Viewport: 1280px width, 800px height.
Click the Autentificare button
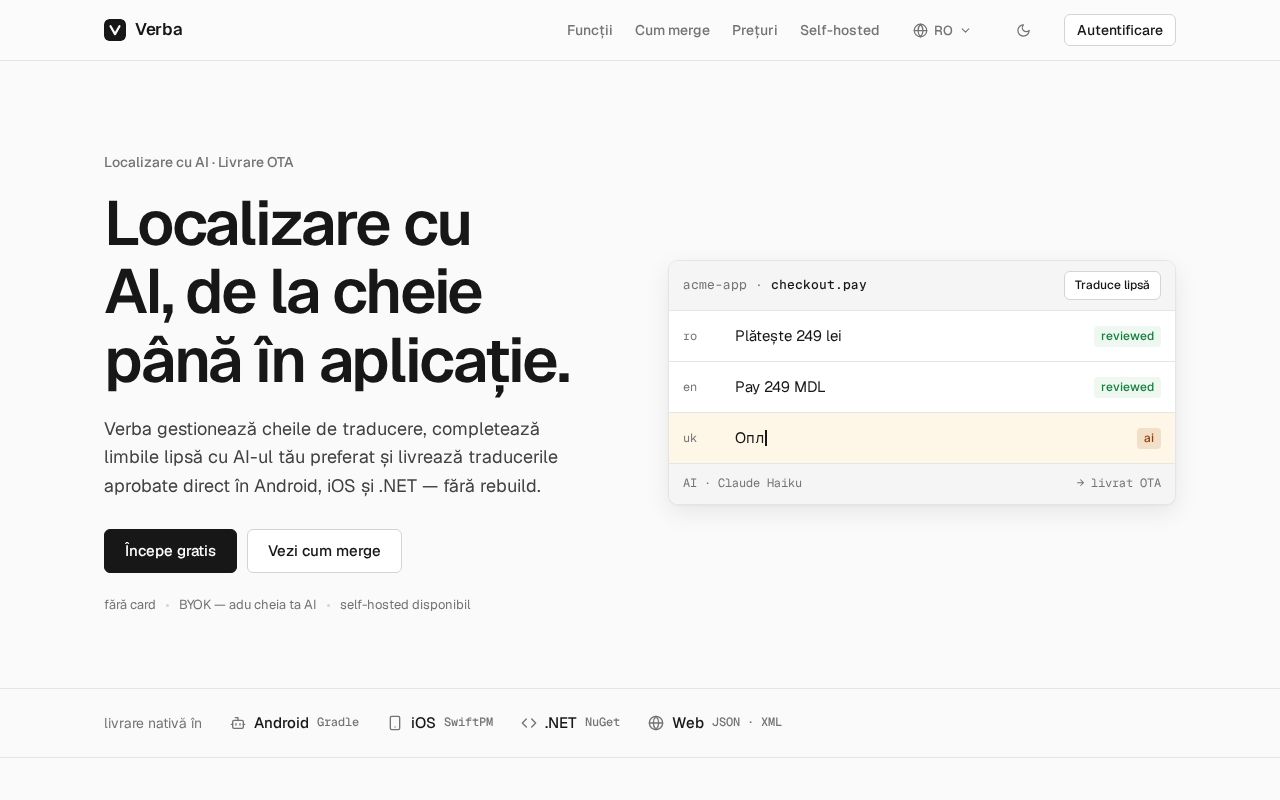(x=1120, y=30)
